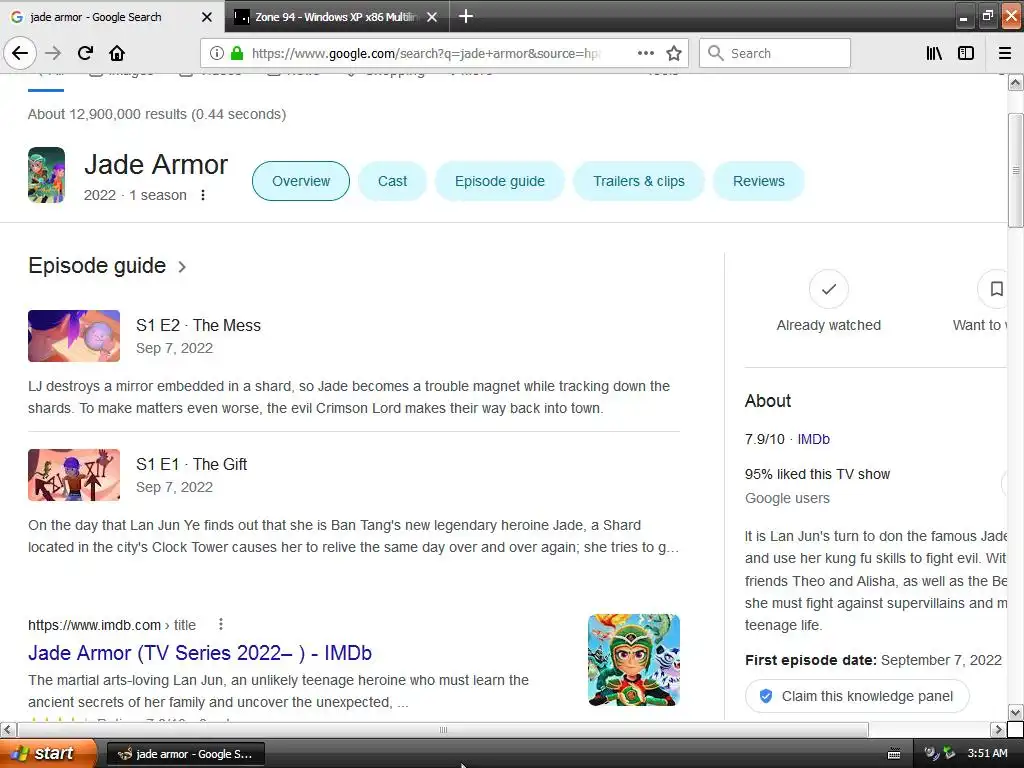Go back to the previous page

(x=20, y=53)
